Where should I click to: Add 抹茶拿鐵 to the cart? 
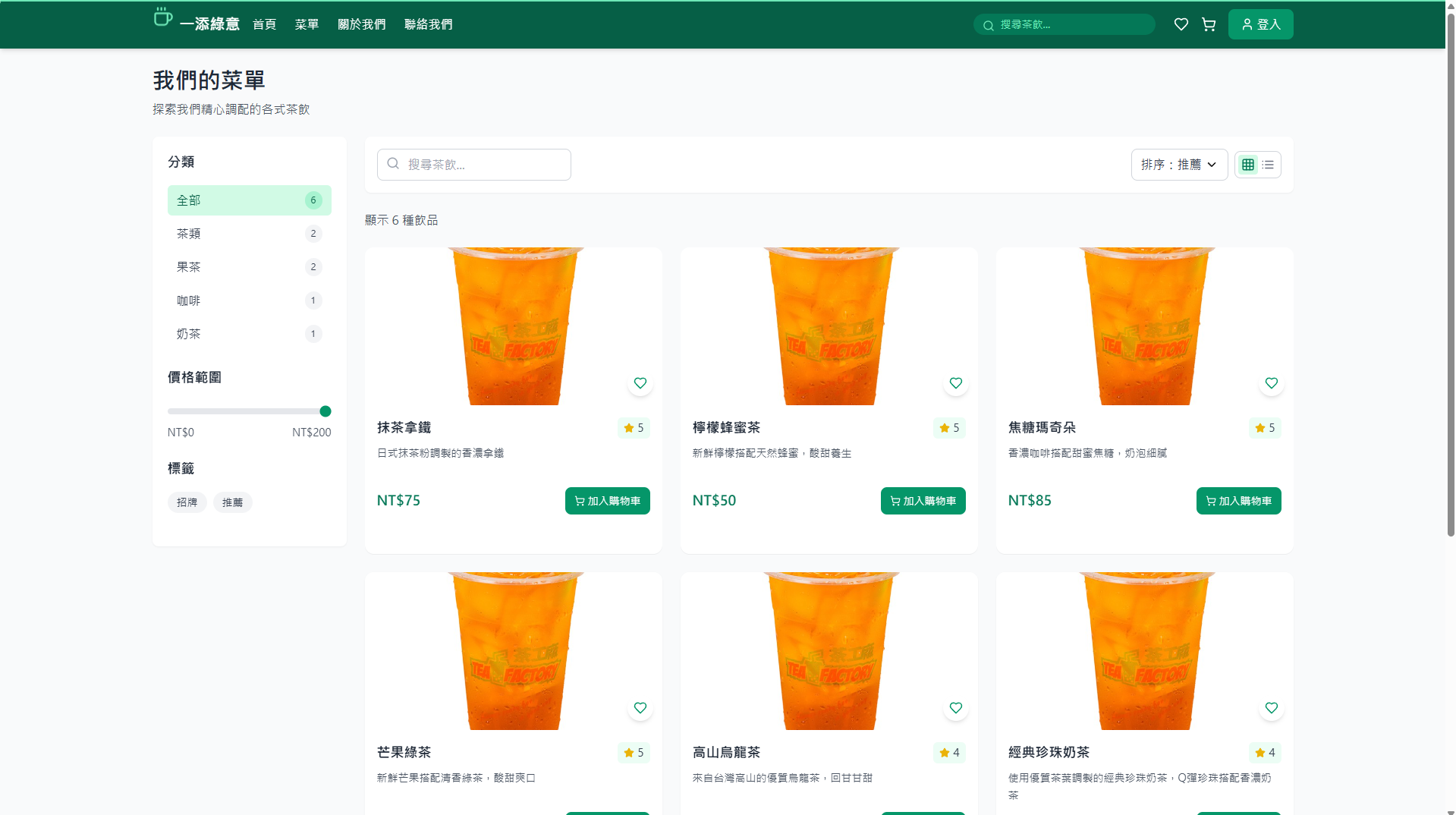[x=607, y=501]
